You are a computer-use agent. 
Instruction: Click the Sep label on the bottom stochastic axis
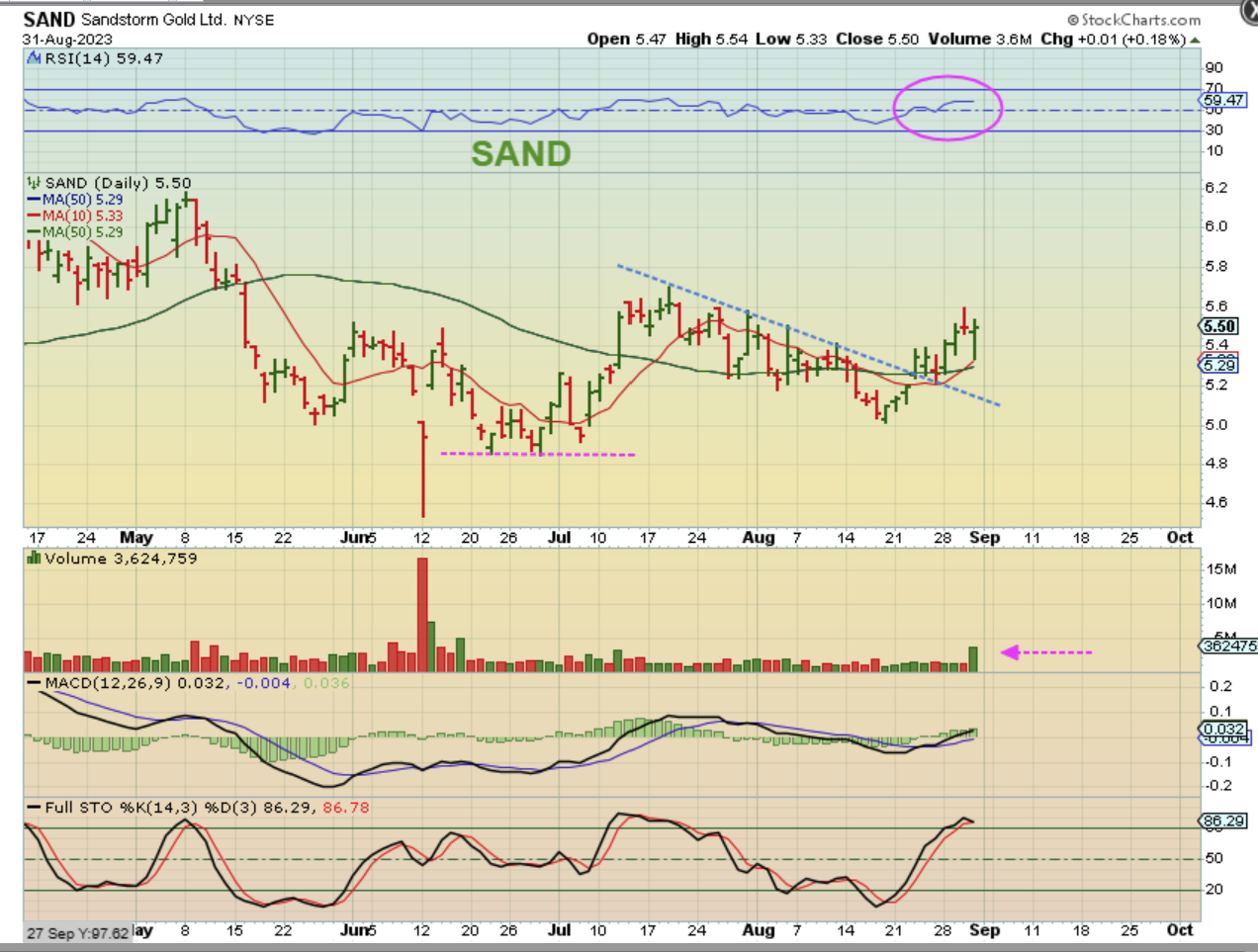[x=985, y=930]
